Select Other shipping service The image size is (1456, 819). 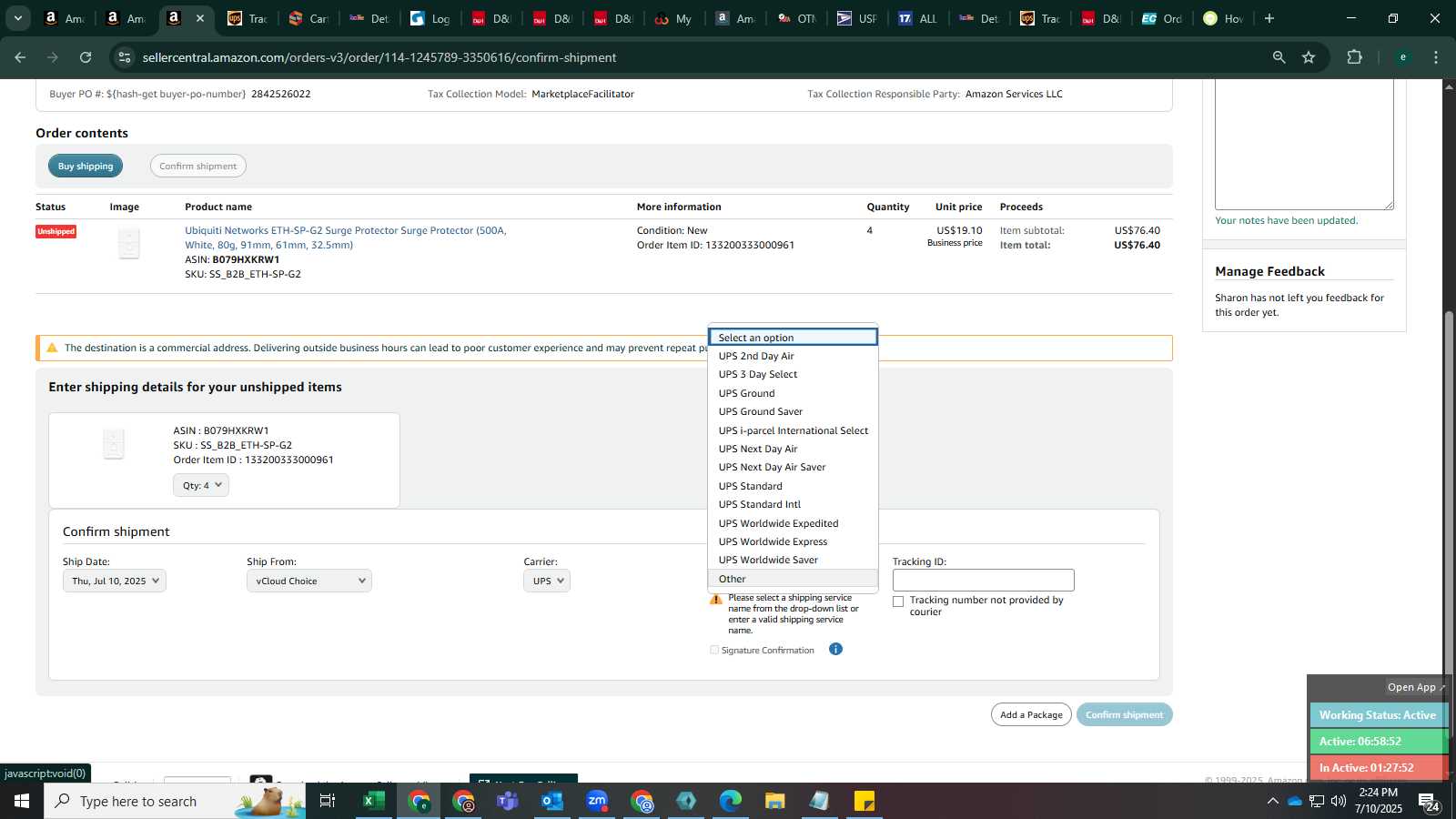tap(793, 579)
